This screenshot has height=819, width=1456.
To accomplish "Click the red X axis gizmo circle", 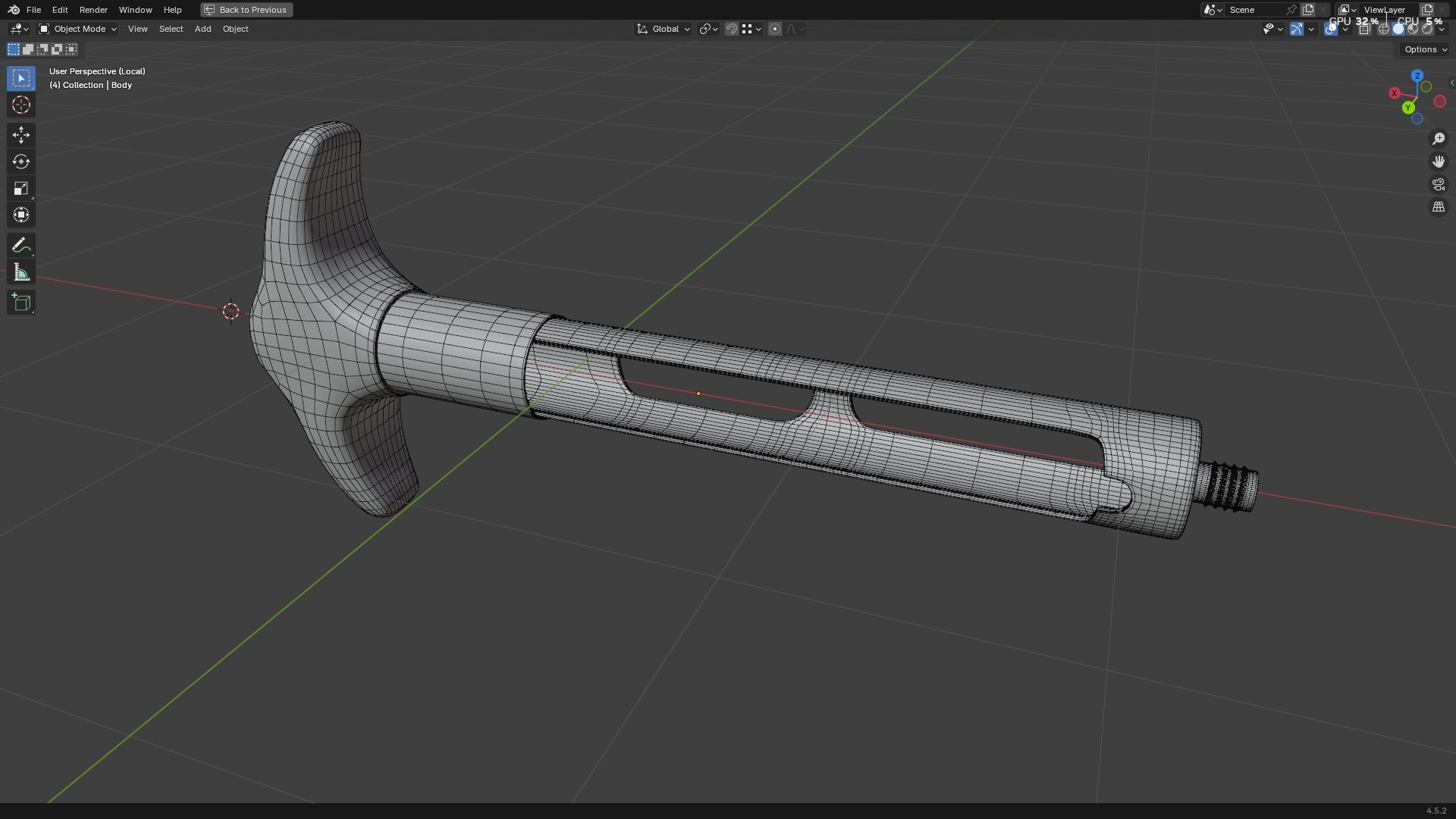I will [x=1395, y=93].
